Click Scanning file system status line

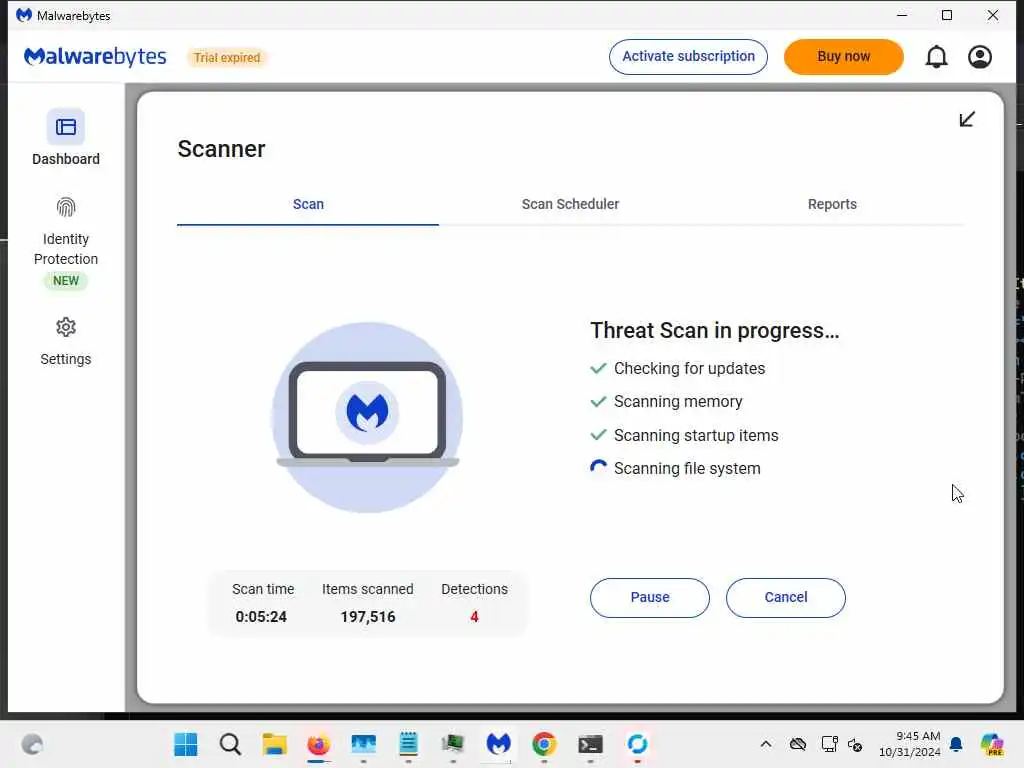coord(675,468)
